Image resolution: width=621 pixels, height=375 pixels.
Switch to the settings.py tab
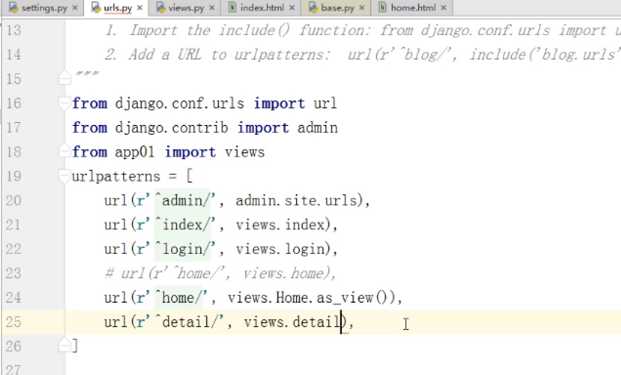point(43,8)
